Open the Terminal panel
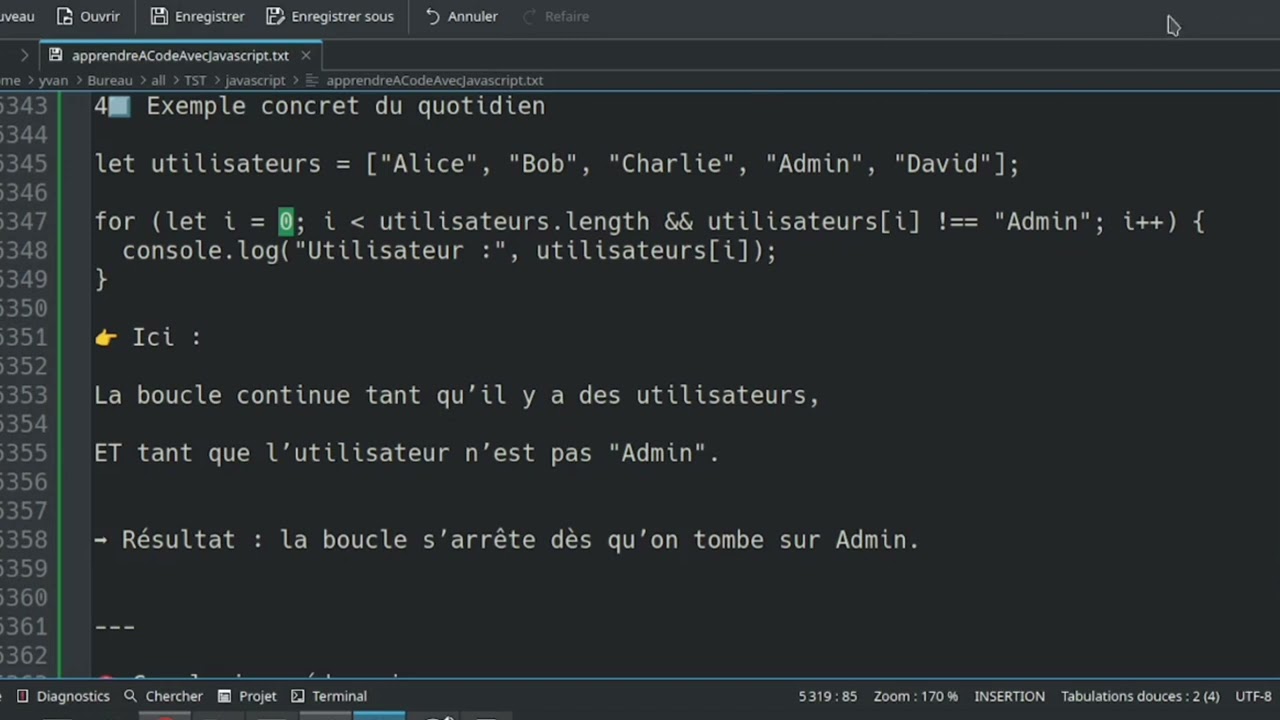This screenshot has height=720, width=1280. [x=329, y=696]
